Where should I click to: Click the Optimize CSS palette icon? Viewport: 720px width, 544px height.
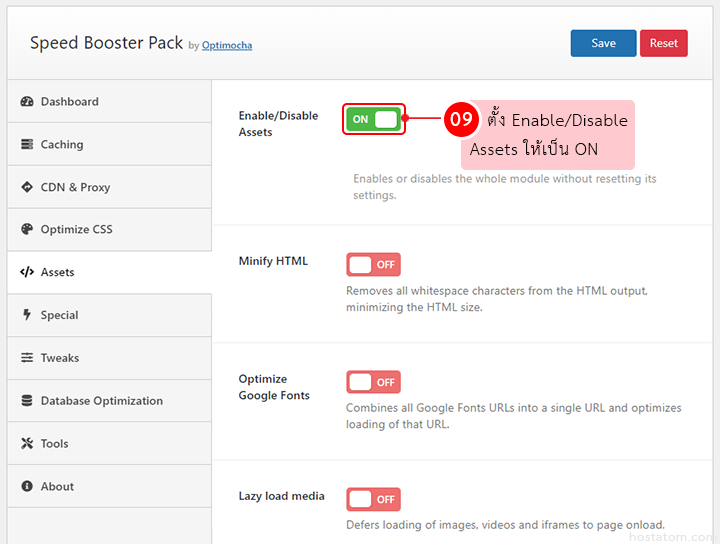tap(27, 230)
